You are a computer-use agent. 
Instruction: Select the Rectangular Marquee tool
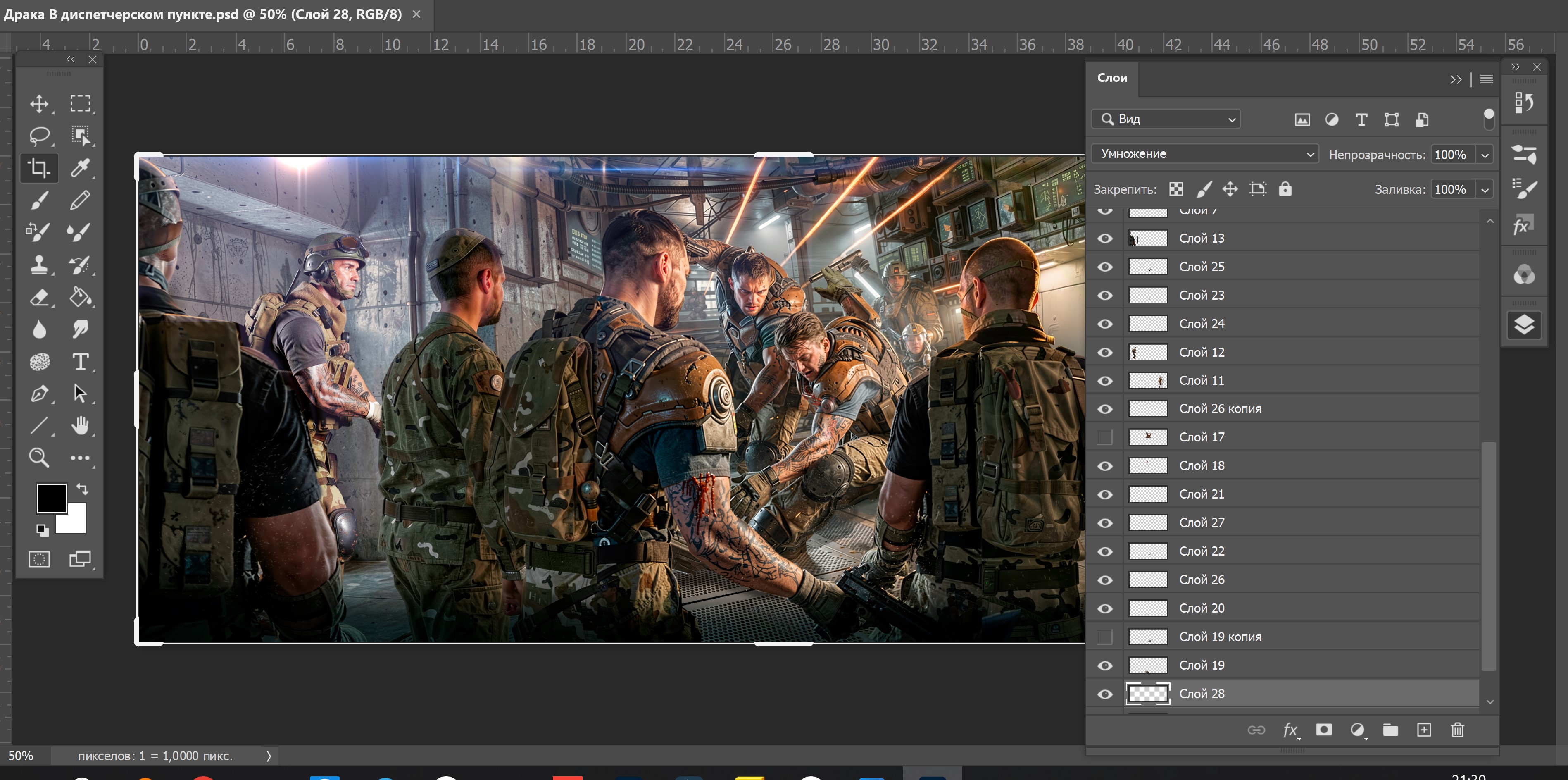[80, 103]
